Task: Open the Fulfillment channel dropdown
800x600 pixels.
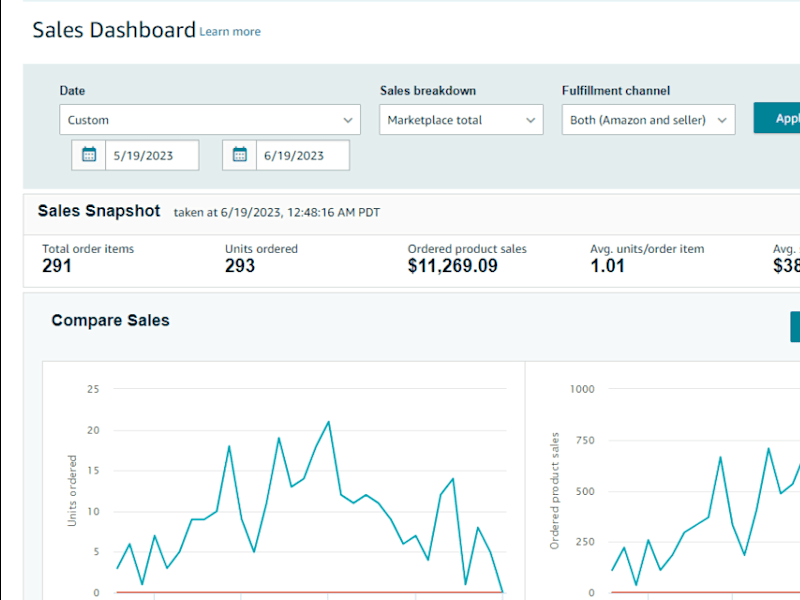Action: coord(648,120)
